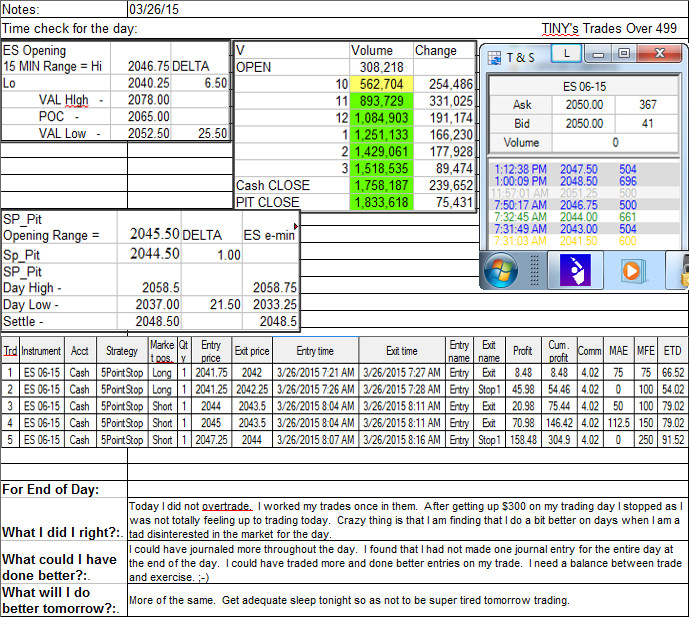Click the Trd column header
The height and width of the screenshot is (617, 689).
(x=10, y=351)
